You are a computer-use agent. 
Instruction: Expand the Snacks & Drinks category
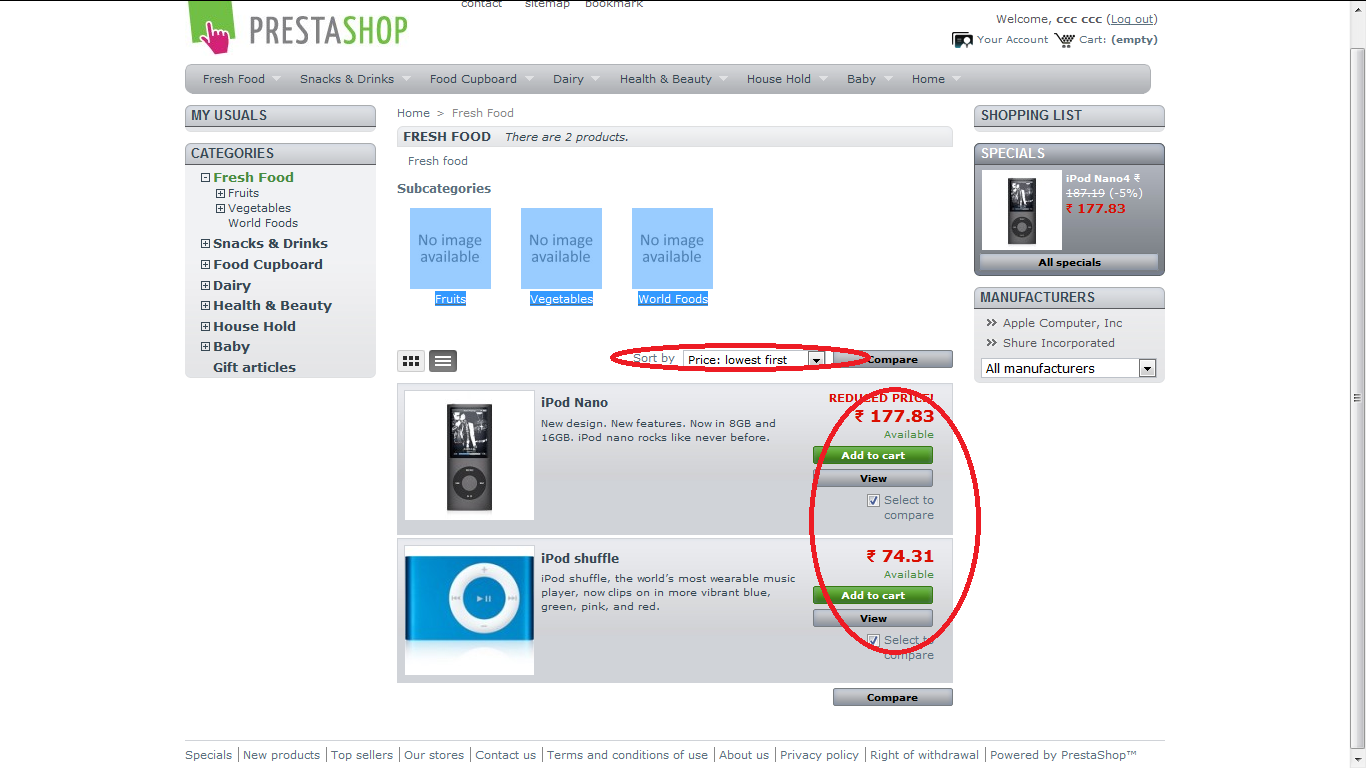(x=205, y=244)
